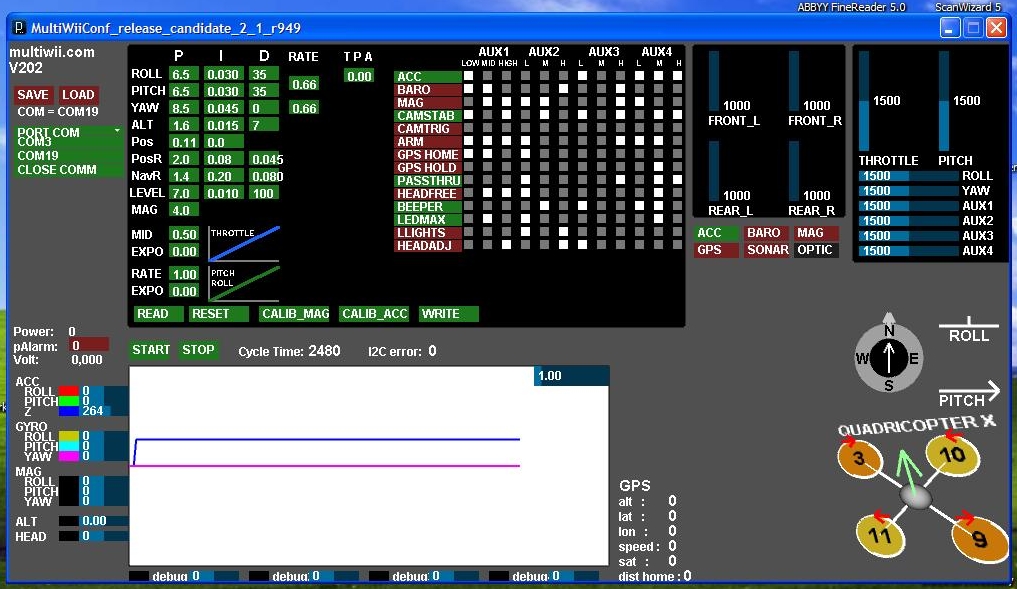Click the motor 11 rear-left propeller icon
Viewport: 1017px width, 589px height.
[879, 535]
